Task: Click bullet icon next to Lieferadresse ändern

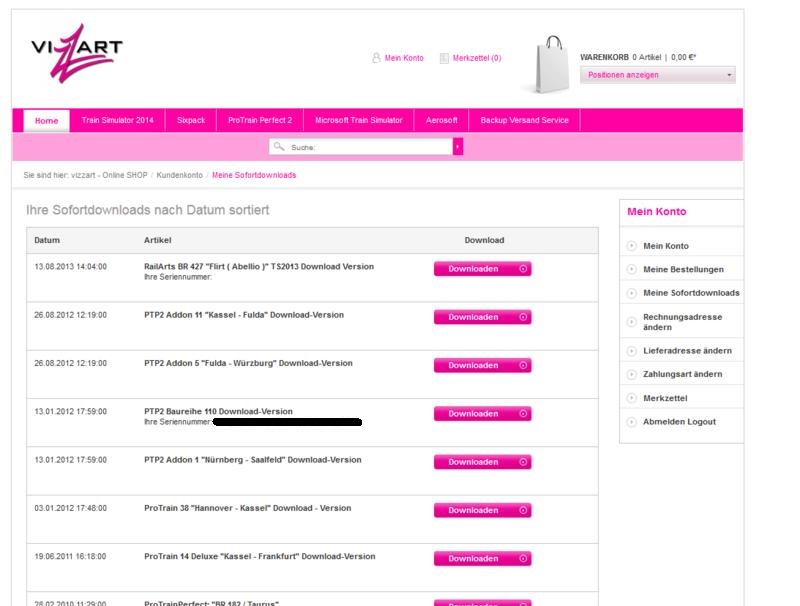Action: pyautogui.click(x=631, y=351)
